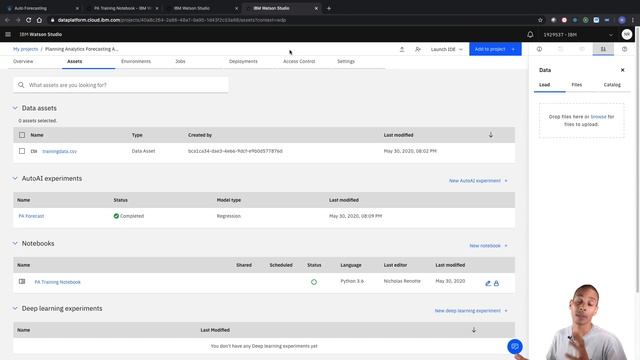Image resolution: width=640 pixels, height=360 pixels.
Task: Open a new browser tab
Action: click(x=329, y=8)
